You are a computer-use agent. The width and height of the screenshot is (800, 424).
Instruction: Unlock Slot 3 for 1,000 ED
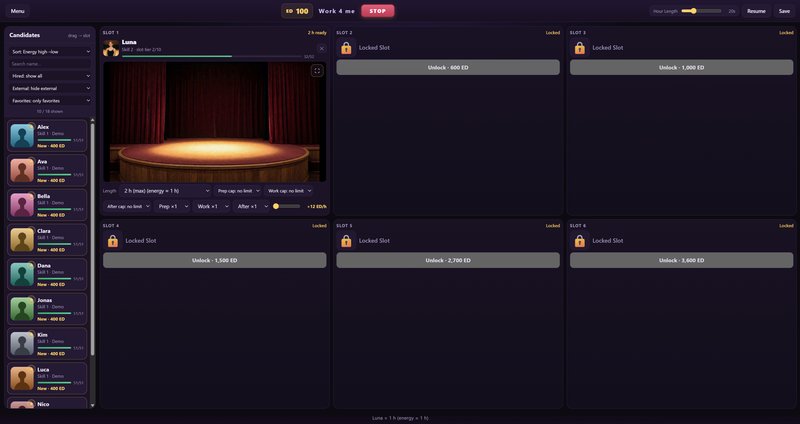pos(682,67)
